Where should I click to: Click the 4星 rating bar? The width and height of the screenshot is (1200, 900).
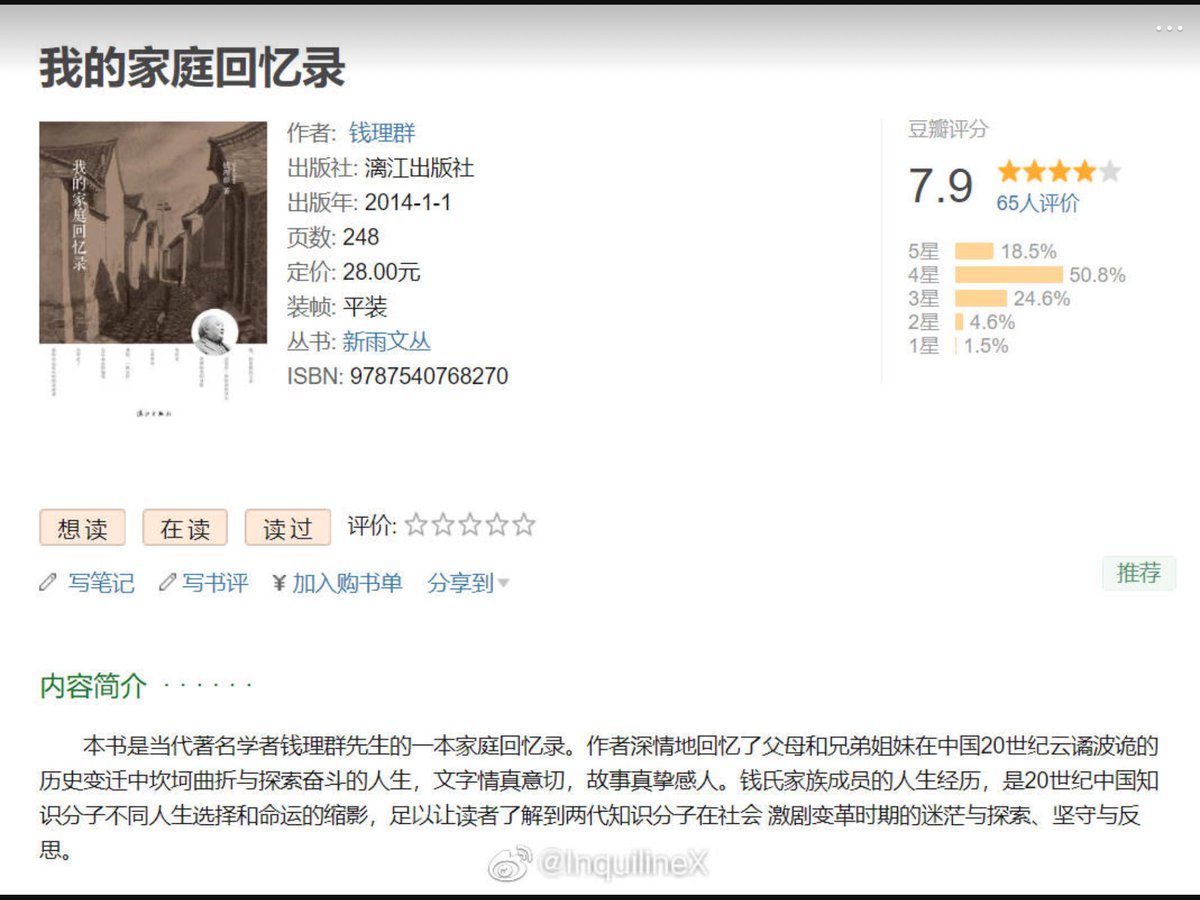coord(1009,275)
